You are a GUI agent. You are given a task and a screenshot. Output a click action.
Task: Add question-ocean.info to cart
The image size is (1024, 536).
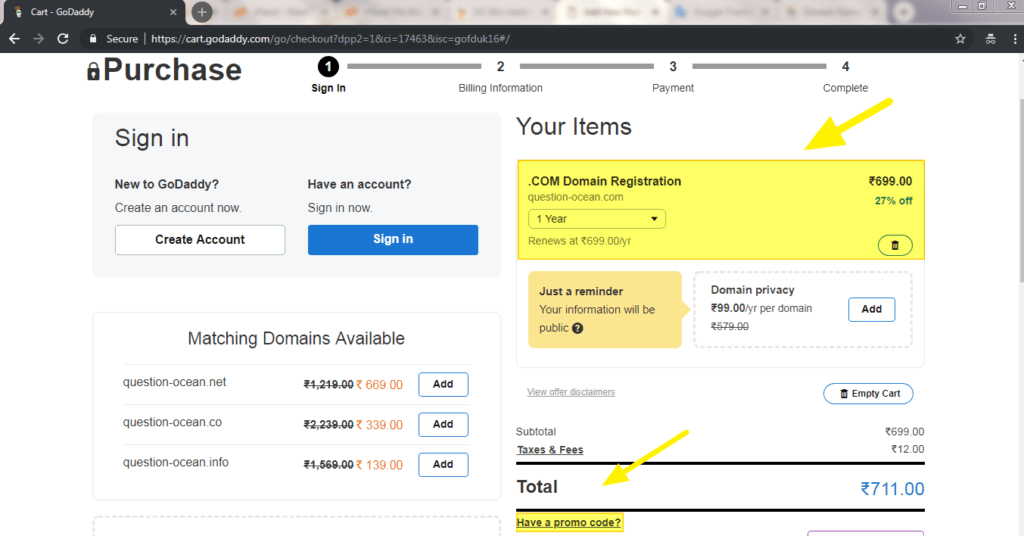point(443,465)
